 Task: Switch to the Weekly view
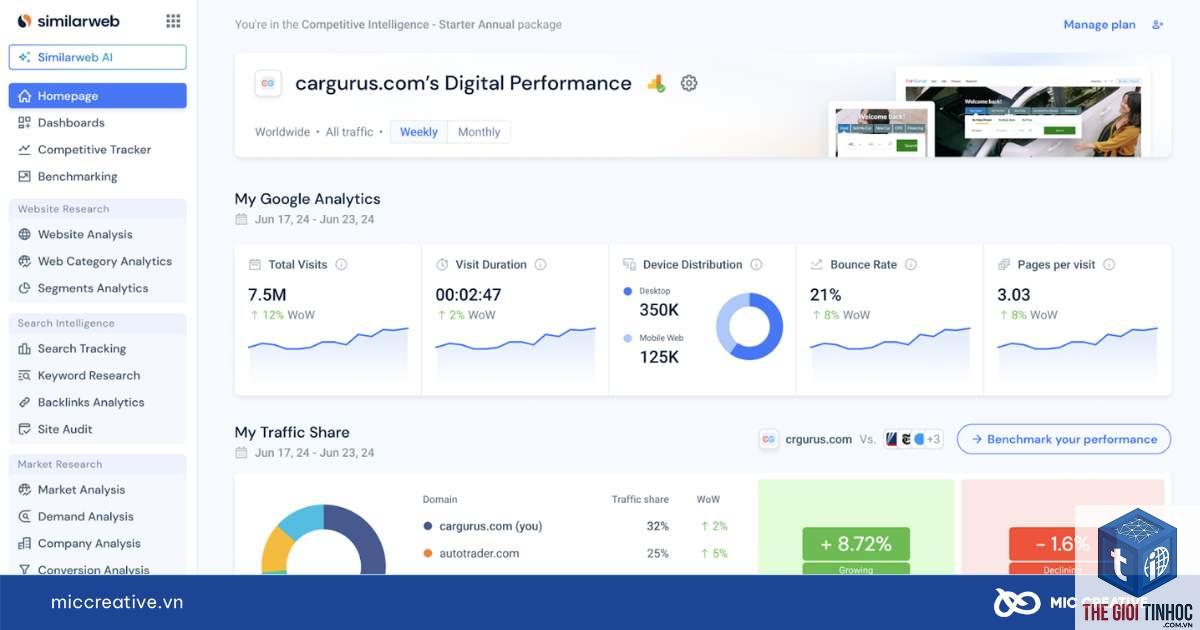coord(419,132)
